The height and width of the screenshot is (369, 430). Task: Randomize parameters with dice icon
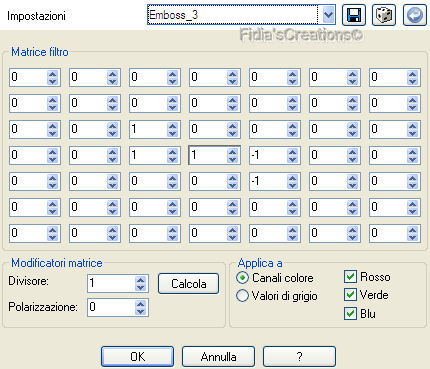384,15
